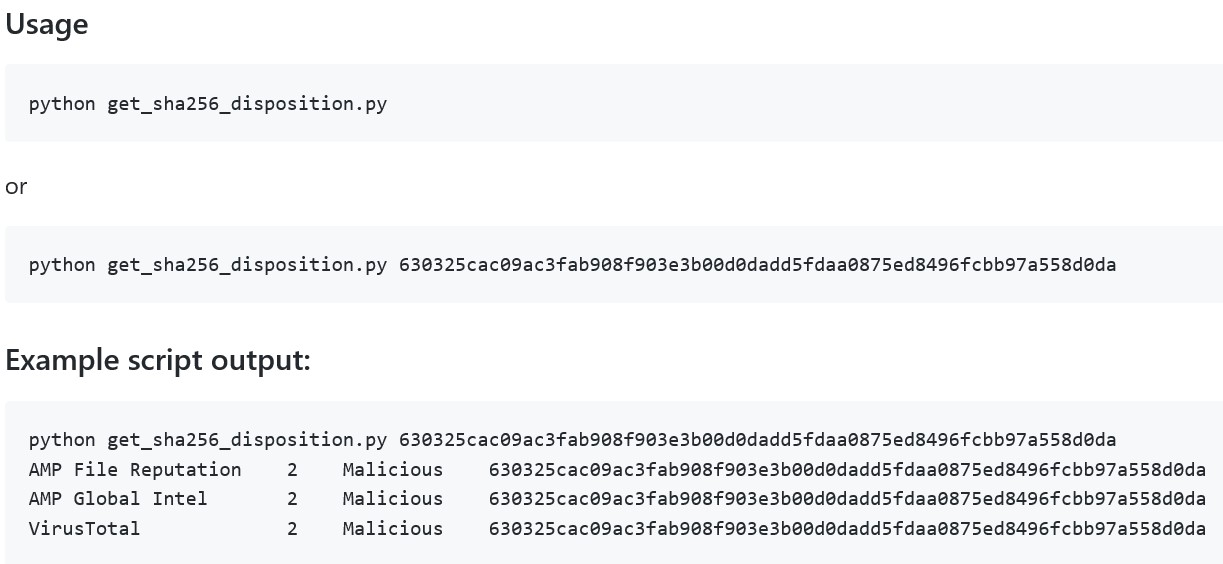
Task: Click the hash on the example output command line
Action: coord(757,440)
